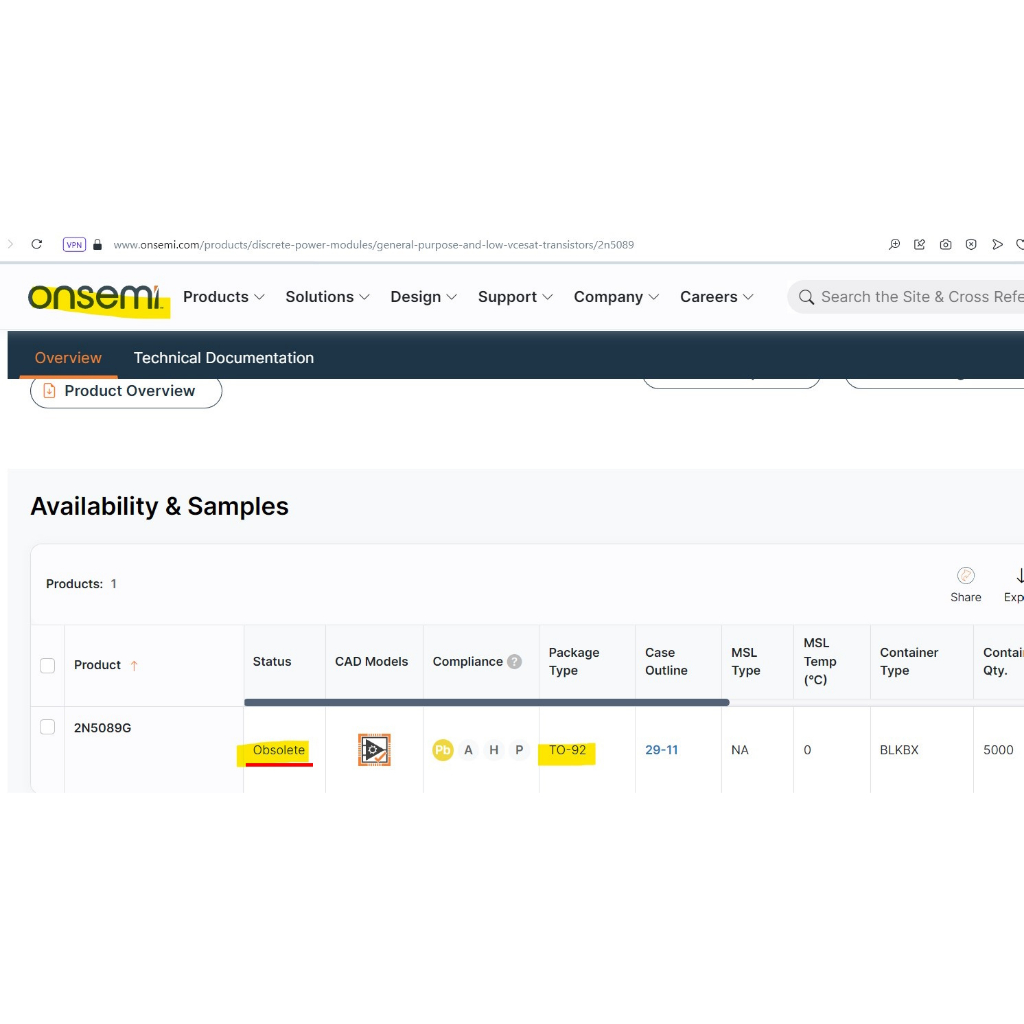Toggle the select-all products checkbox
This screenshot has width=1024, height=1024.
[48, 665]
